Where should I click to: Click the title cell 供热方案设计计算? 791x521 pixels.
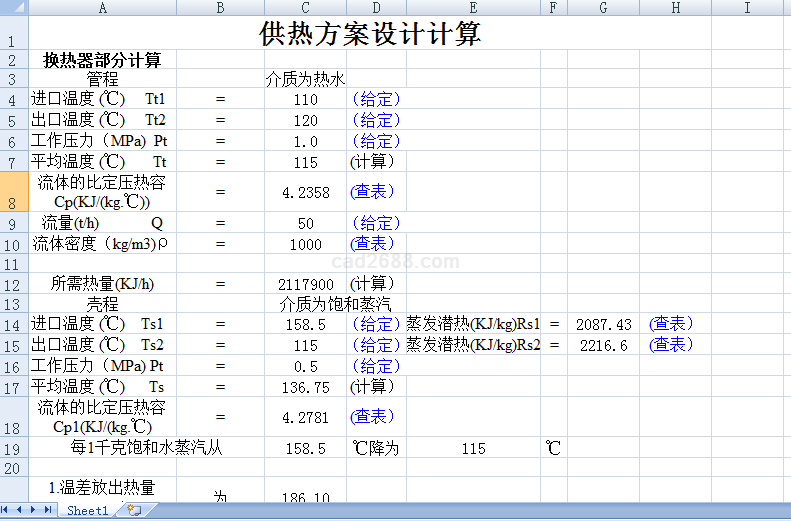[x=370, y=34]
